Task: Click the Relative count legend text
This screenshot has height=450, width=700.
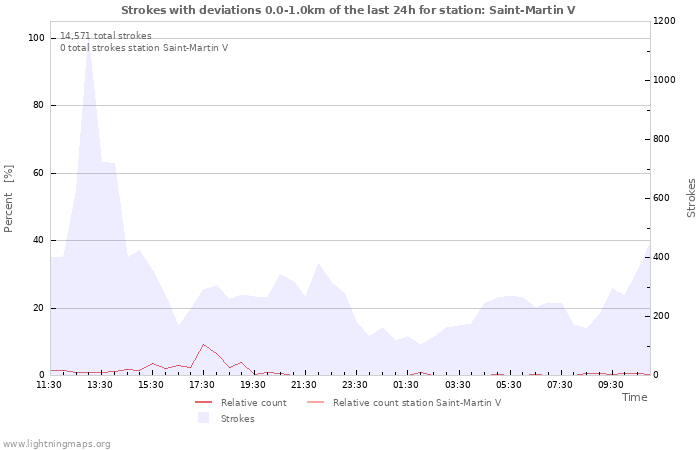Action: (x=254, y=403)
